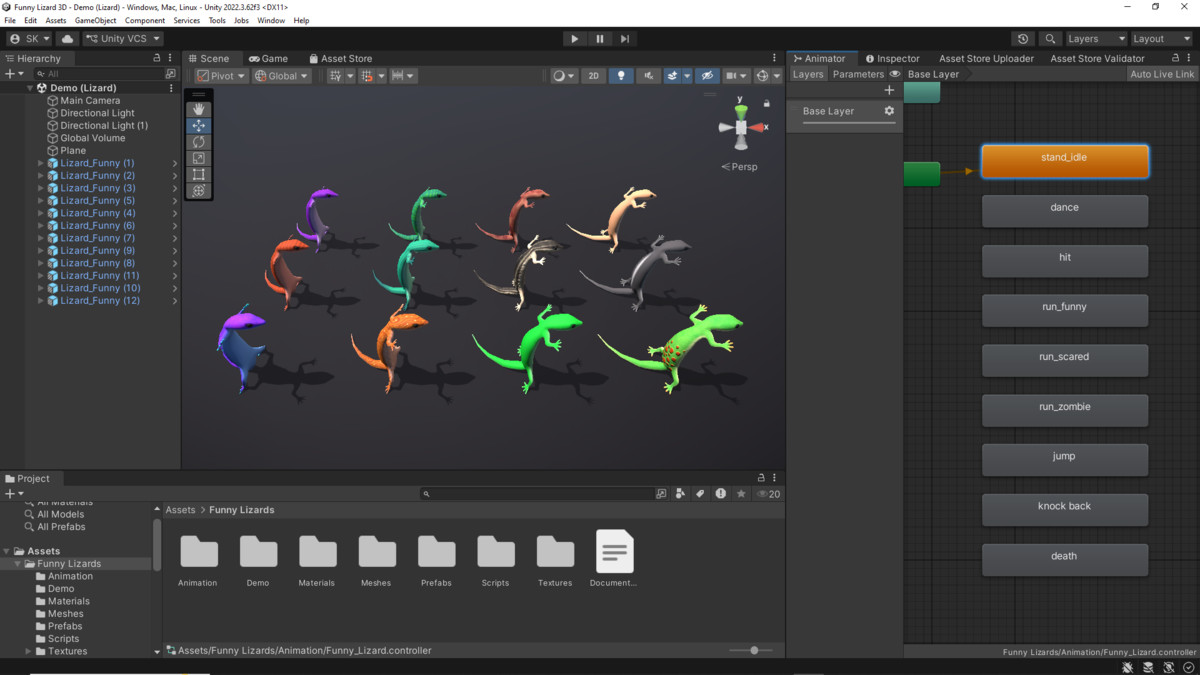The height and width of the screenshot is (675, 1200).
Task: Toggle the Scene gizmo rotation lock
Action: coord(767,103)
